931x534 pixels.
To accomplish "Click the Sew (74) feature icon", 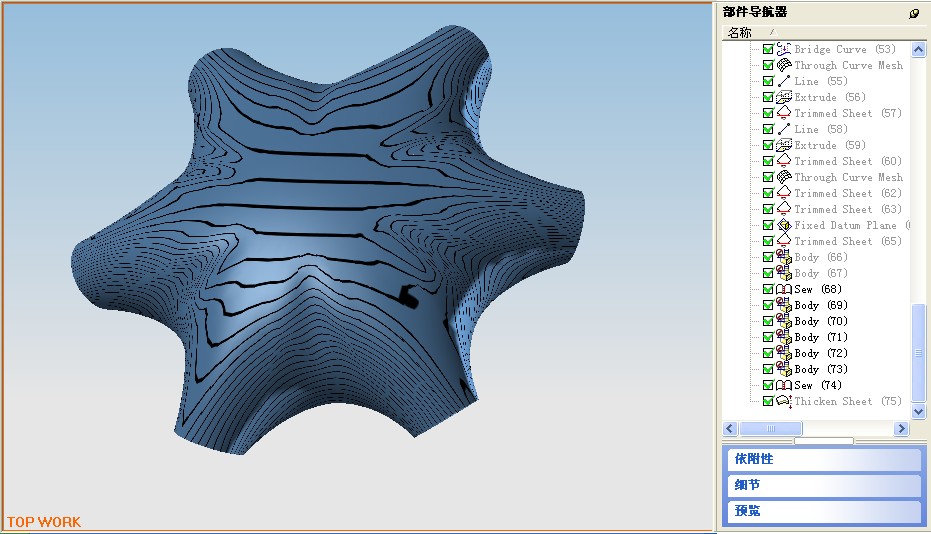I will click(784, 386).
